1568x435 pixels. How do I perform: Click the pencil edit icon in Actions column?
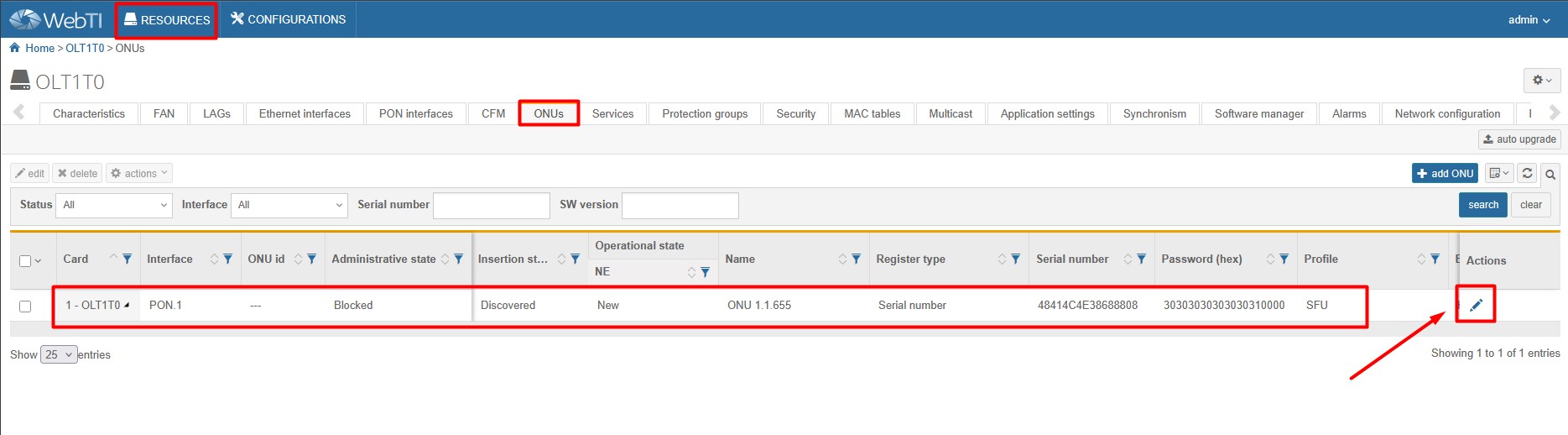click(x=1476, y=305)
